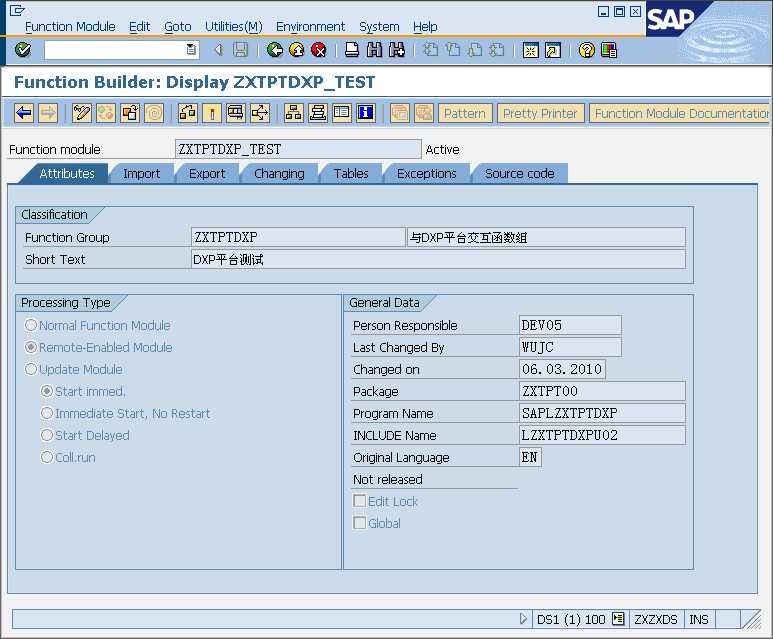
Task: Open the Goto menu
Action: coord(177,27)
